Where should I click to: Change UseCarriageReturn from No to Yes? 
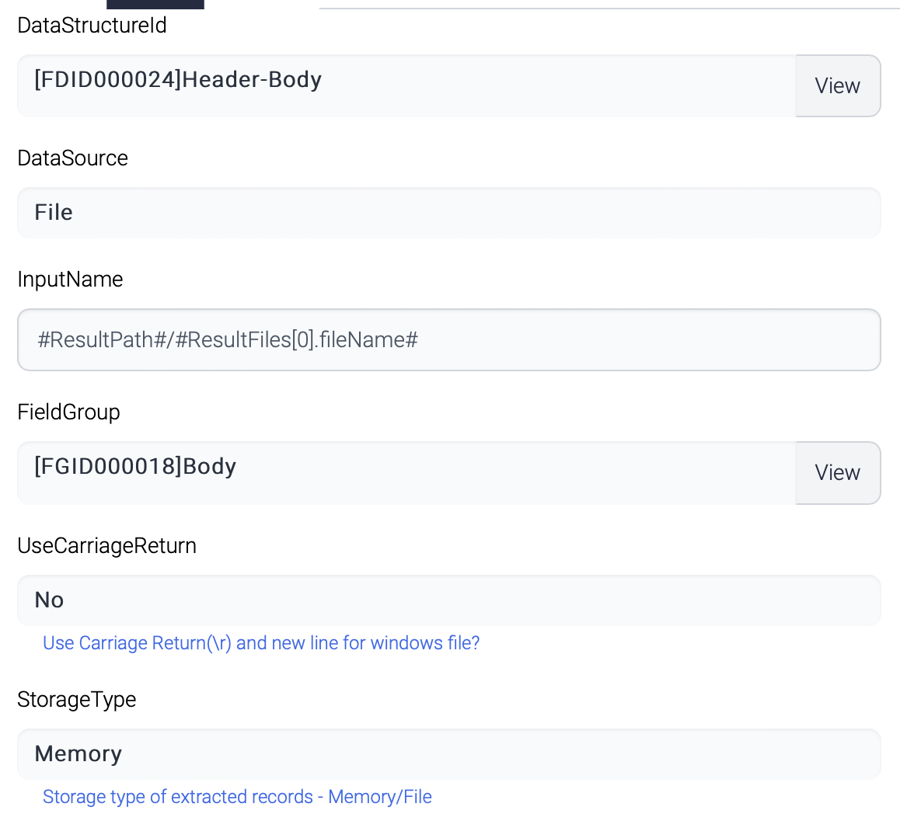click(448, 599)
